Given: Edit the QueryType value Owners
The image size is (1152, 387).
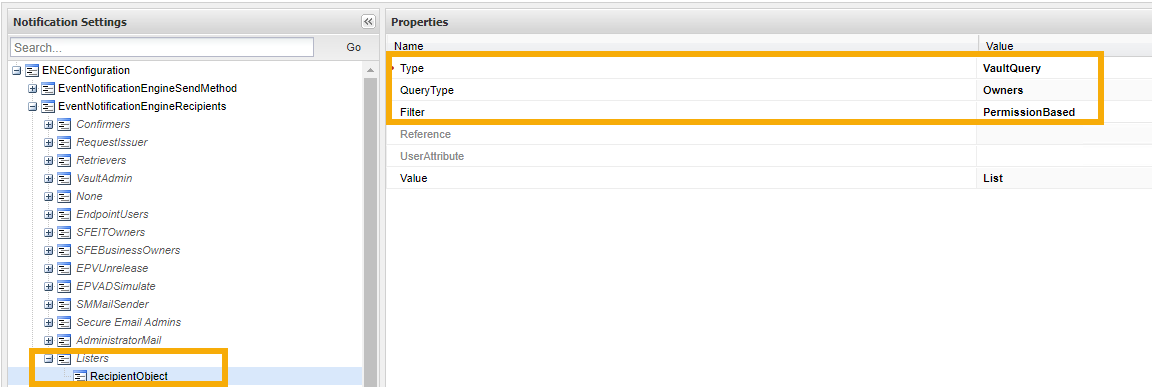Looking at the screenshot, I should (x=1003, y=90).
